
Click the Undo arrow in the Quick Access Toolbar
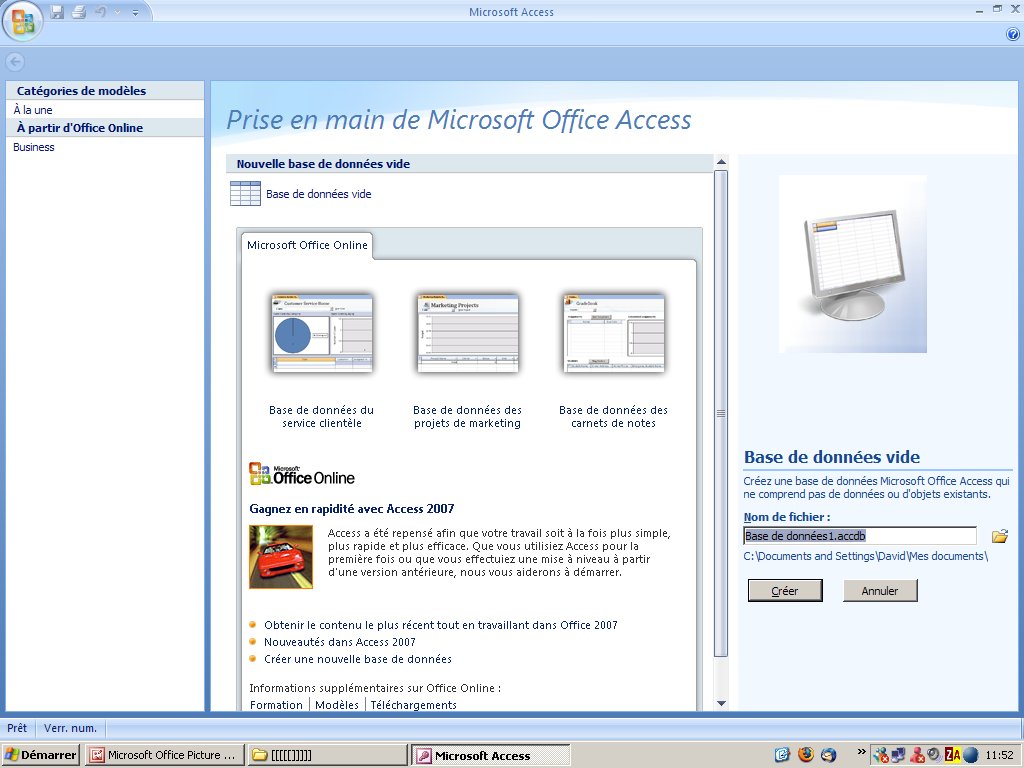click(101, 12)
